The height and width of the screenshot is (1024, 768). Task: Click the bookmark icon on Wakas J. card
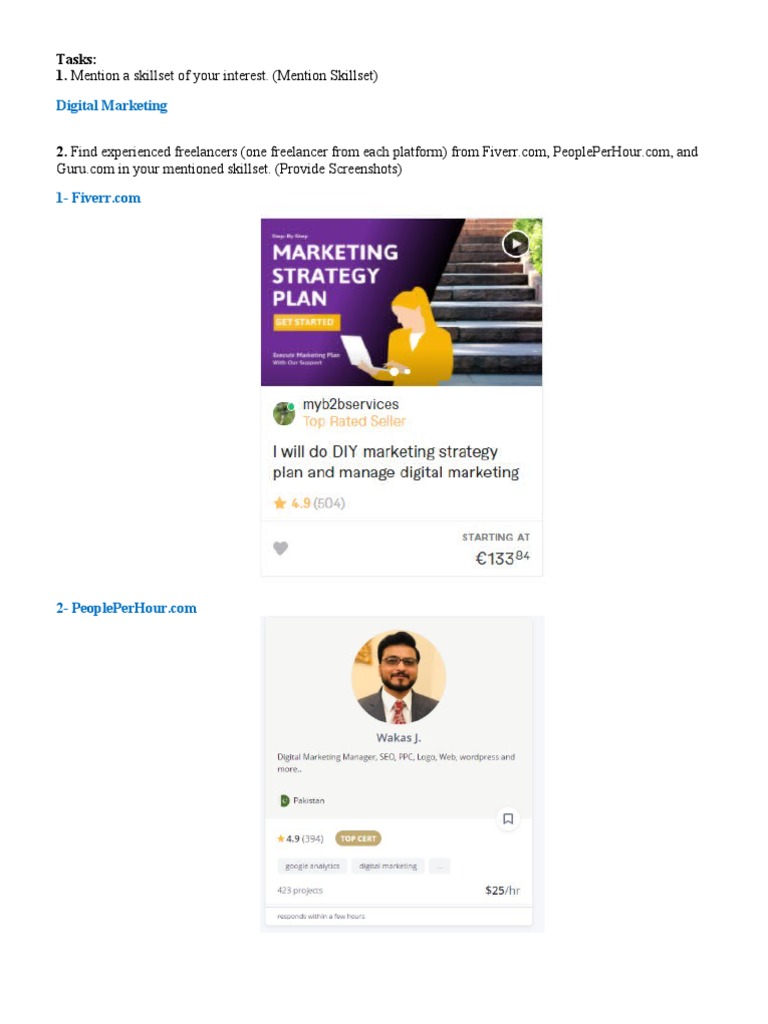click(508, 819)
